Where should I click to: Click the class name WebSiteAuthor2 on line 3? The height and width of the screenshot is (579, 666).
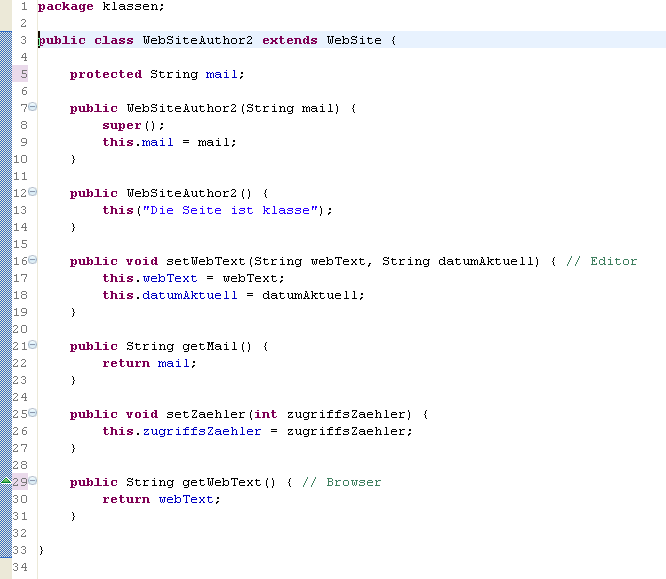[198, 40]
